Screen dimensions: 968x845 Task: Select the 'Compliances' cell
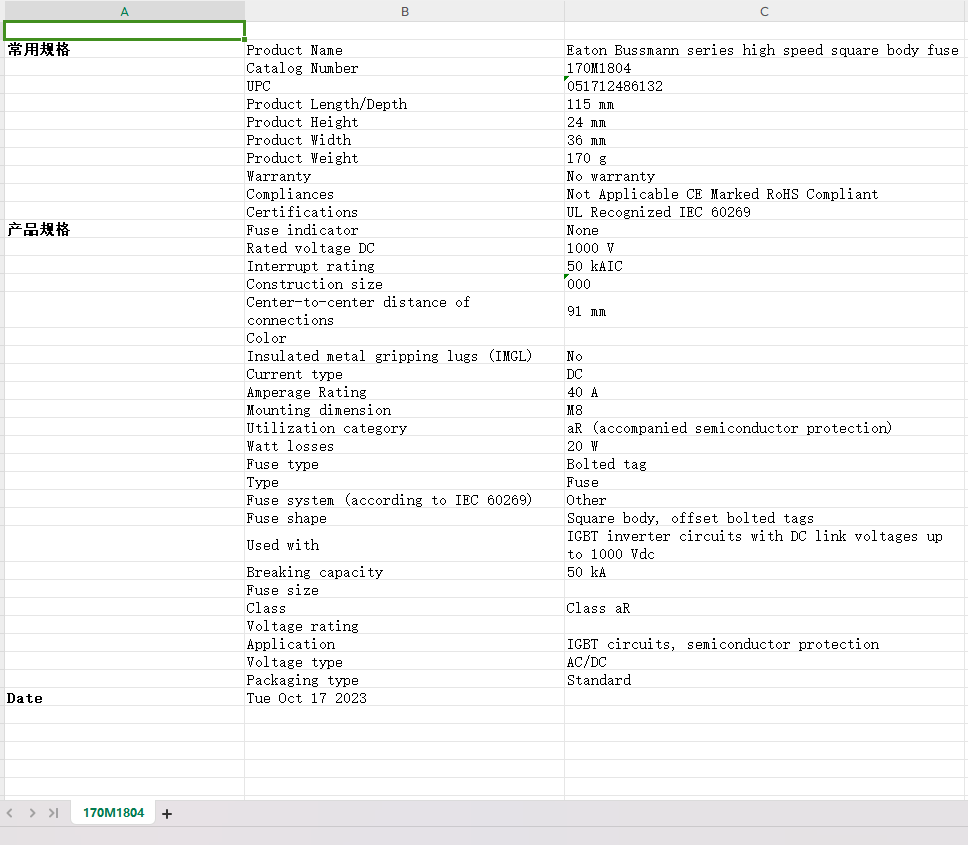404,194
